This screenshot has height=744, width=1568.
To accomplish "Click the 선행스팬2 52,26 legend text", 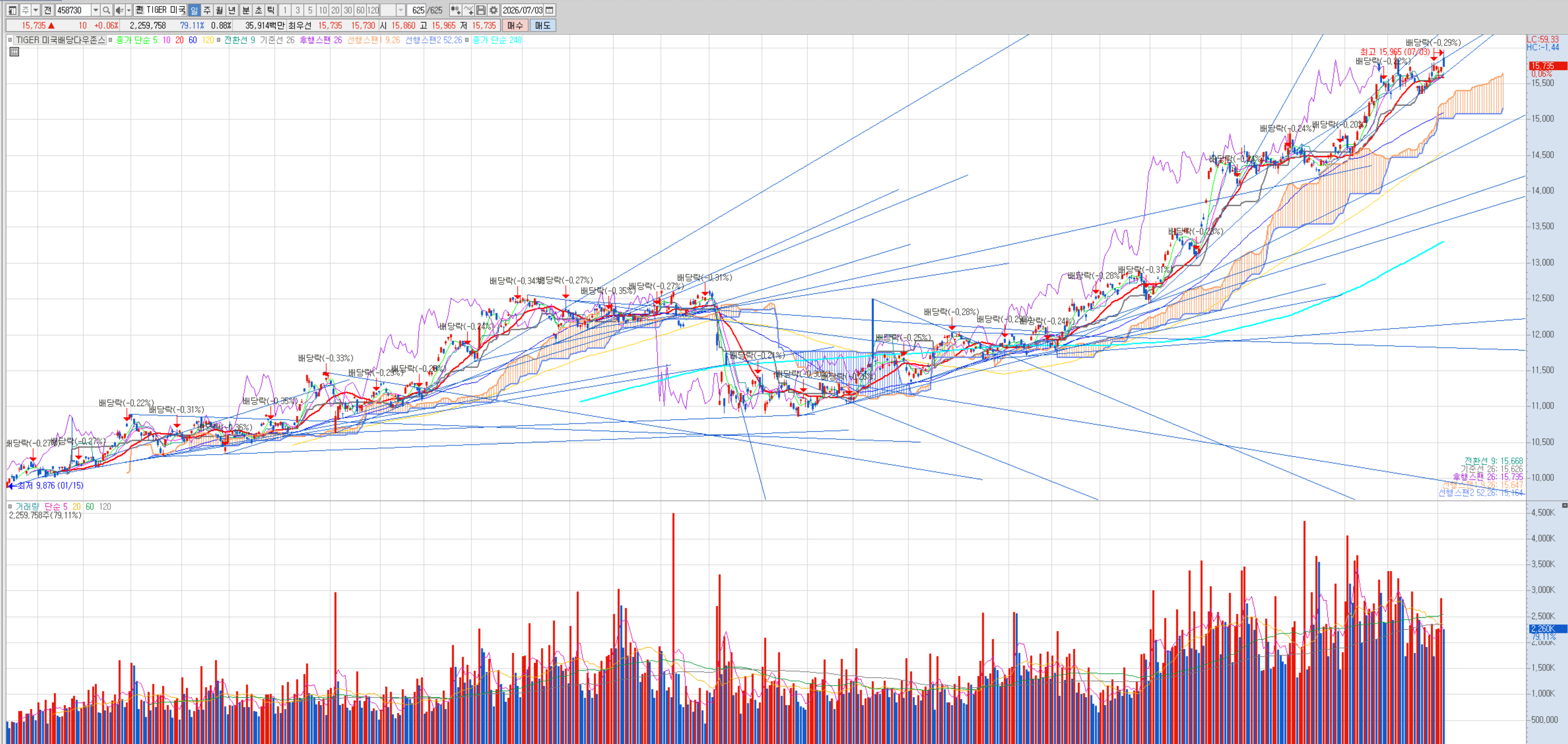I will [x=433, y=40].
